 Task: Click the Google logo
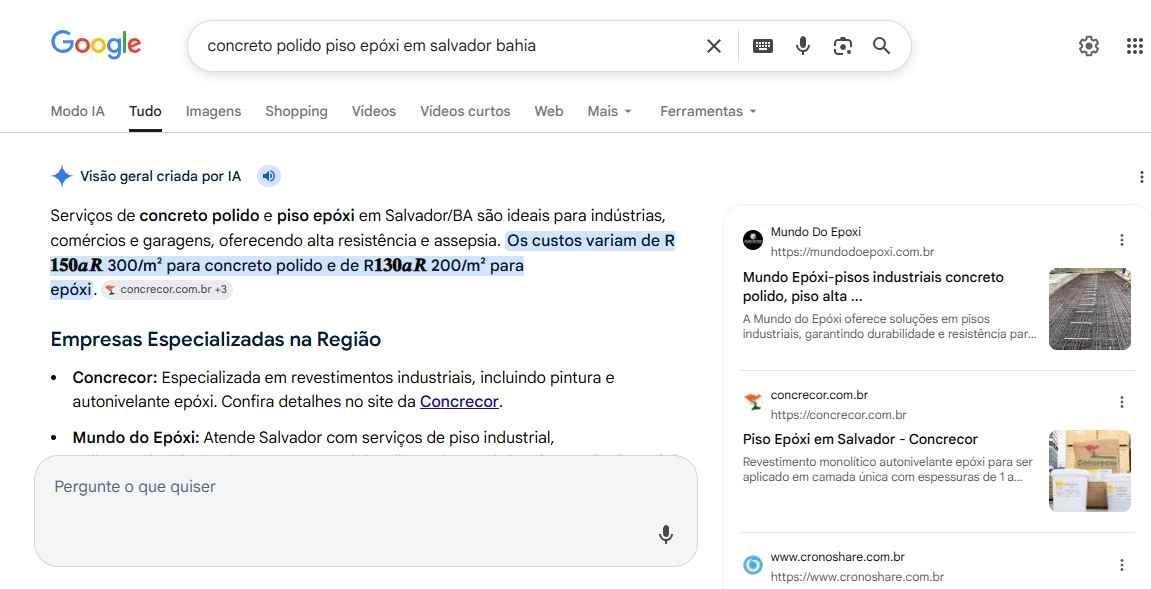96,45
